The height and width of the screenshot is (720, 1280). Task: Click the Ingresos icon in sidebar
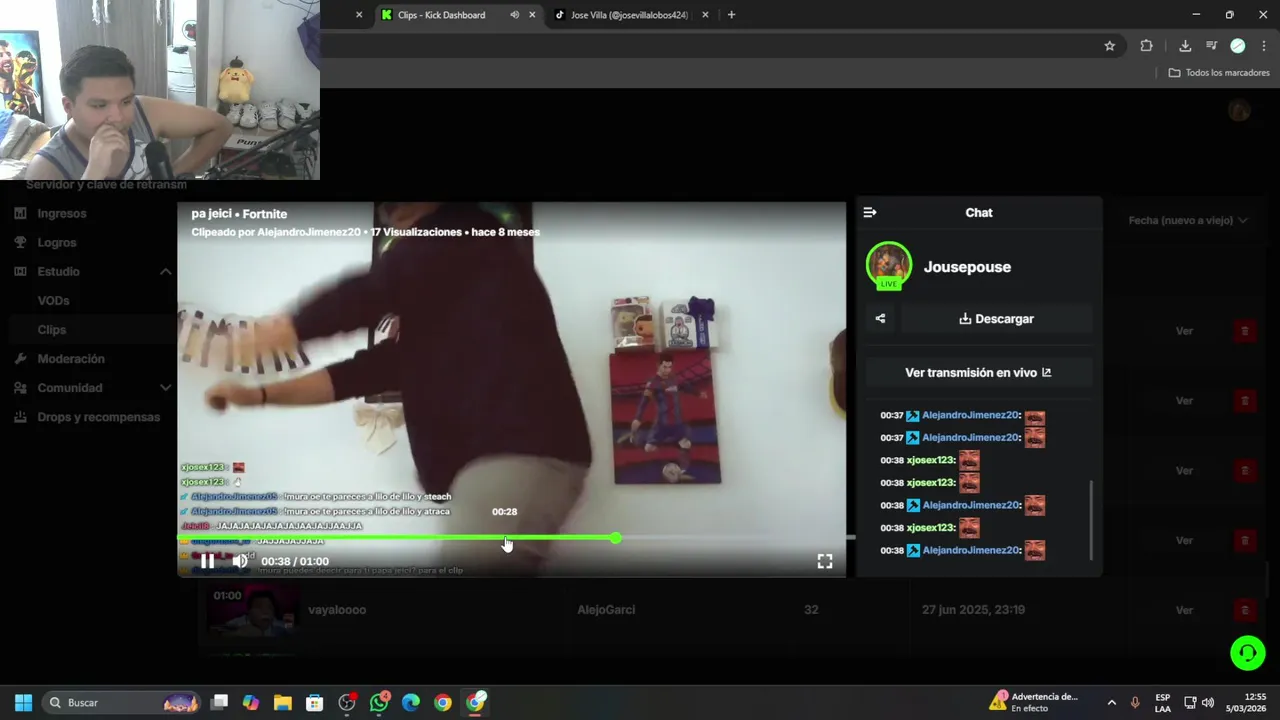click(20, 213)
